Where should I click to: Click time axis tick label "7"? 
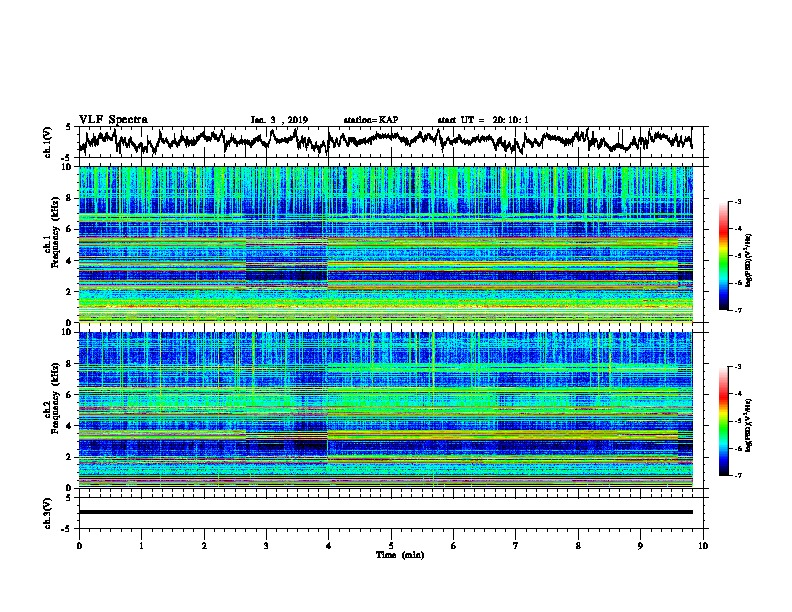tap(516, 546)
